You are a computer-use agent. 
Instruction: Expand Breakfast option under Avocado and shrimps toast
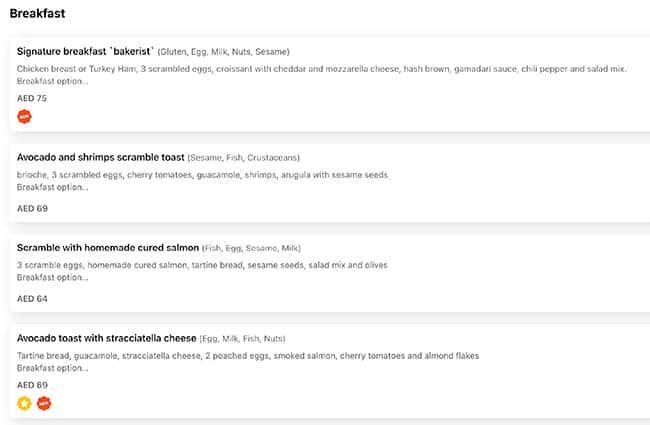(x=52, y=186)
